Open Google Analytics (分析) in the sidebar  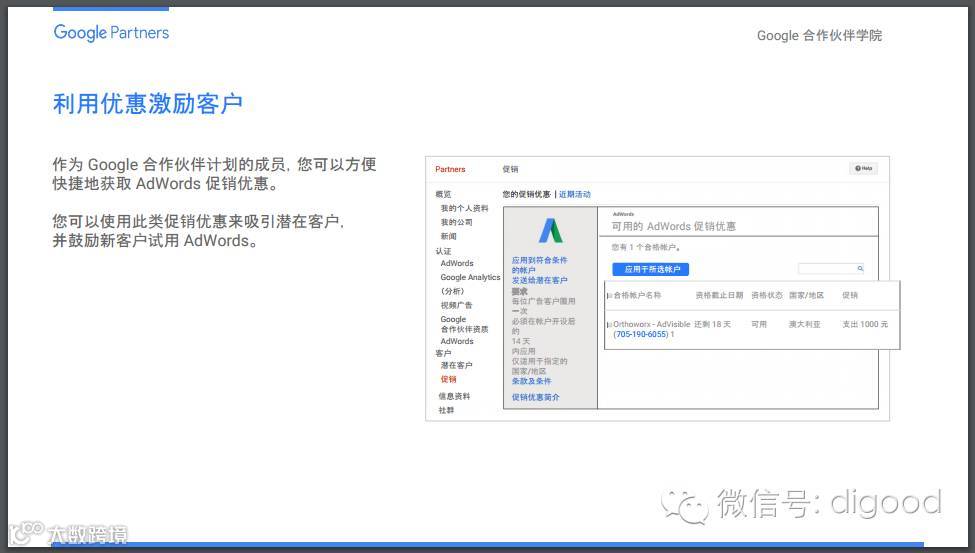point(470,284)
